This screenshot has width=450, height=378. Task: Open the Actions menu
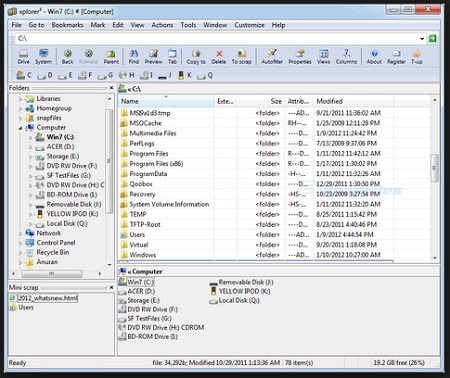pyautogui.click(x=162, y=25)
